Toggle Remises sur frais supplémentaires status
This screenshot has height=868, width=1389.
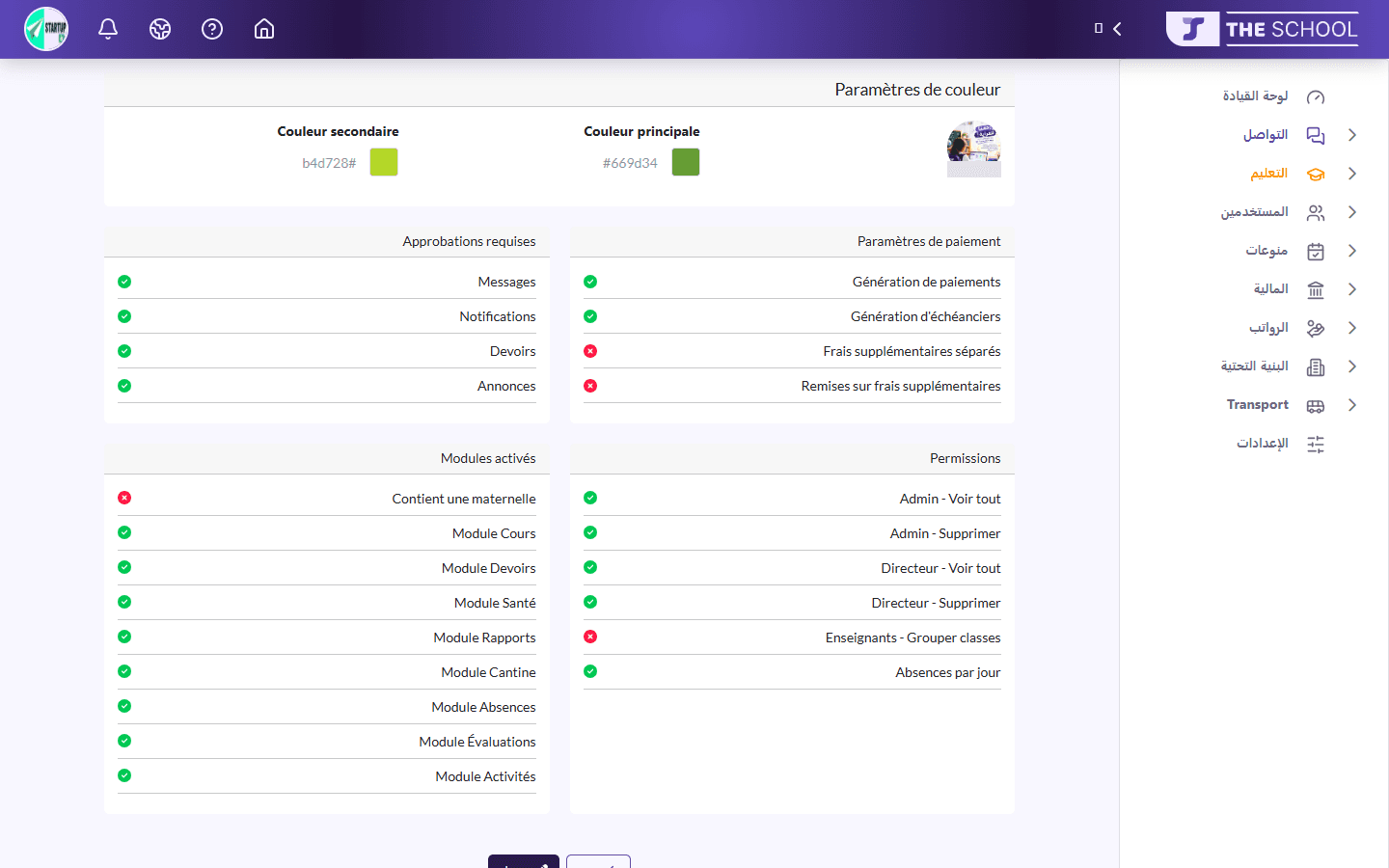pos(590,386)
